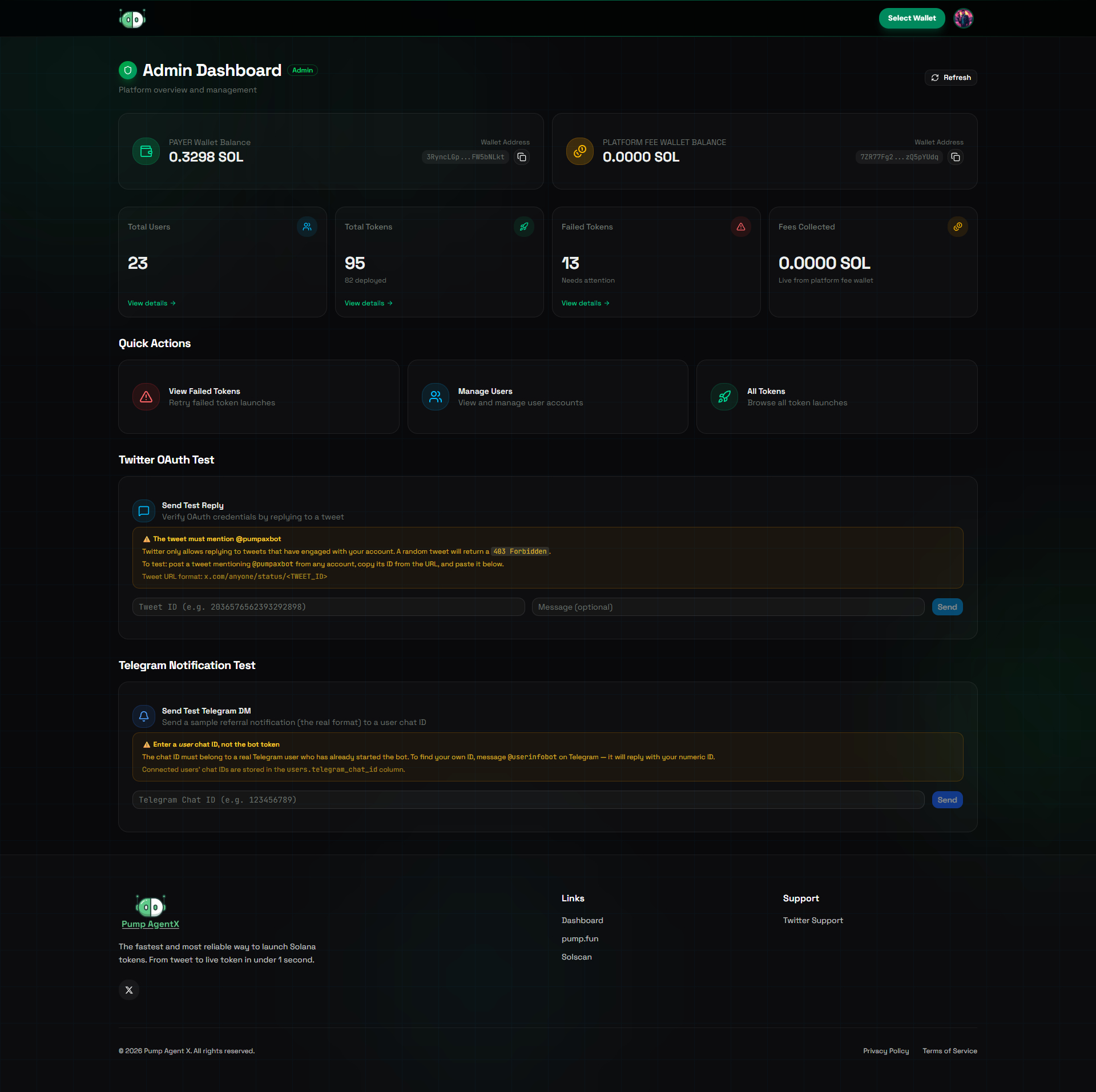
Task: Click the rocket icon on All Tokens card
Action: (x=724, y=397)
